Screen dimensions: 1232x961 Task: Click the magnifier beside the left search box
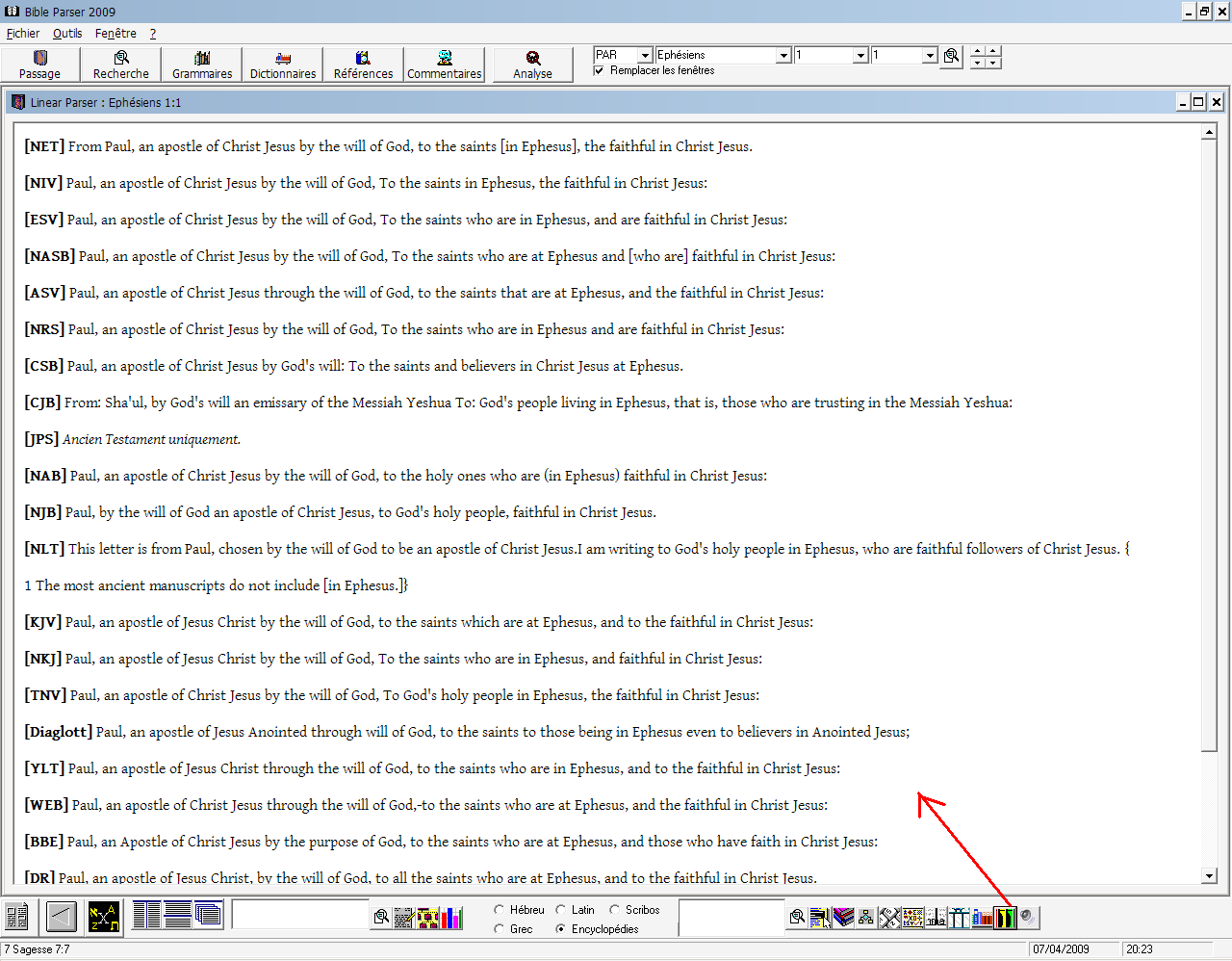382,917
